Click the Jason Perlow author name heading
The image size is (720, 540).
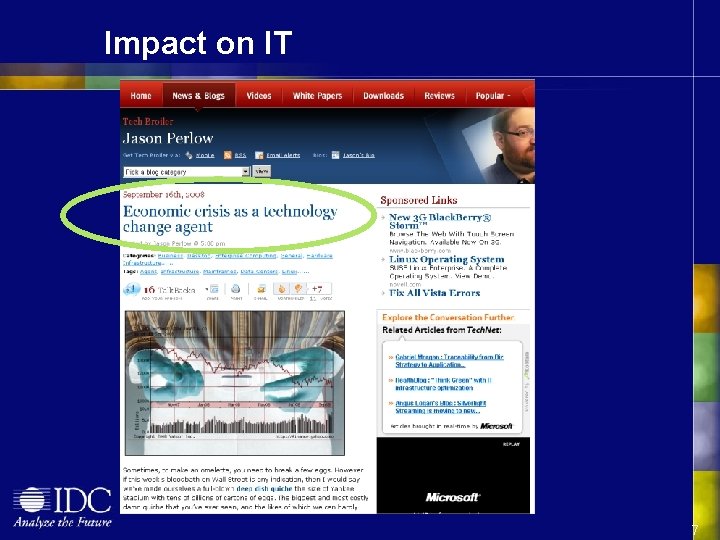[168, 138]
